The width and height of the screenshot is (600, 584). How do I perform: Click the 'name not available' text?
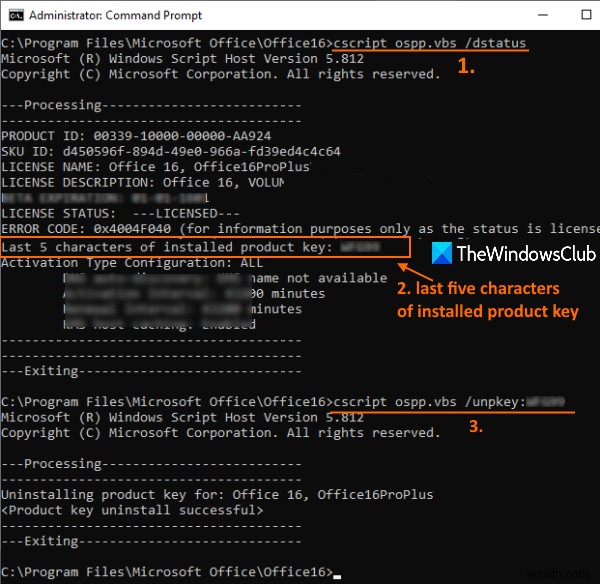(318, 278)
